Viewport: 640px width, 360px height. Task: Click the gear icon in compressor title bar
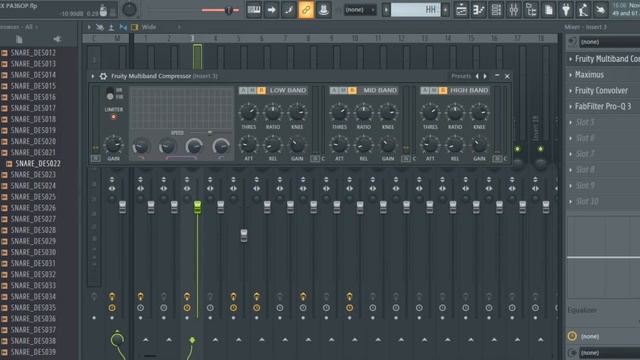(103, 76)
